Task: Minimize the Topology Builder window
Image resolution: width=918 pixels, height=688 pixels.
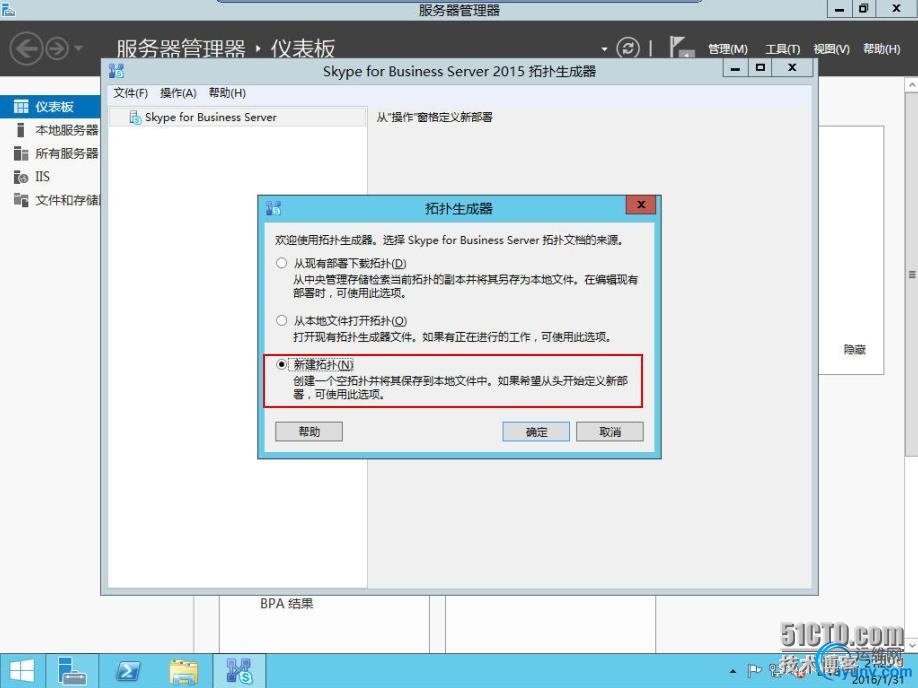Action: pyautogui.click(x=735, y=69)
